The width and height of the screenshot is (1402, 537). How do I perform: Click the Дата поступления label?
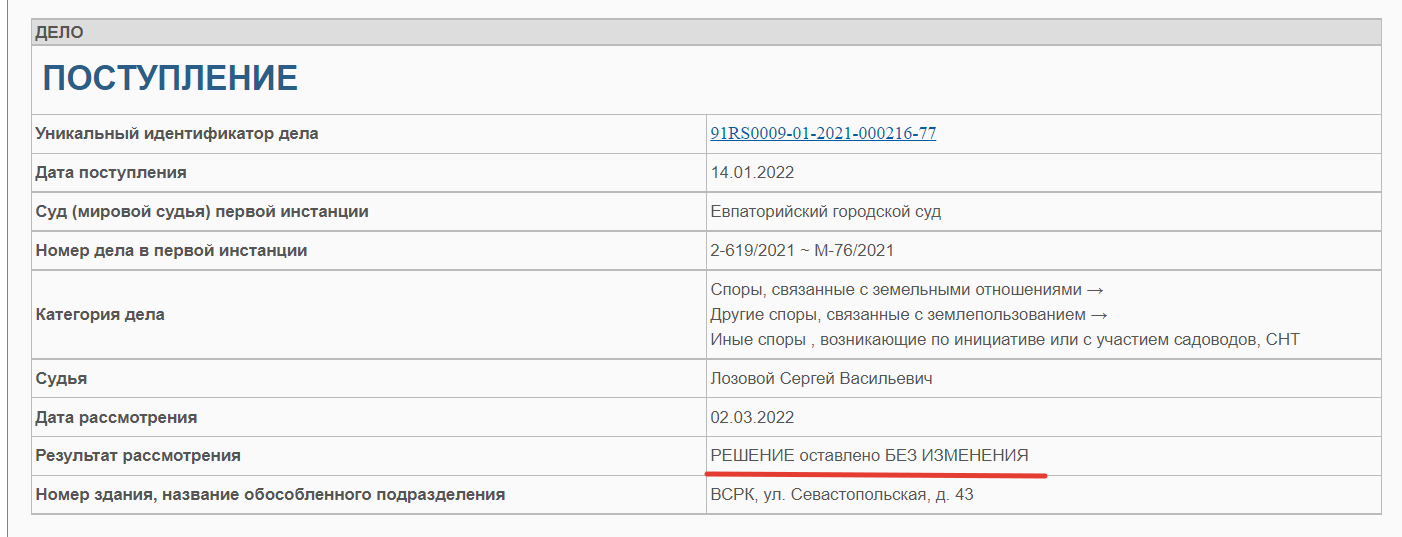111,172
